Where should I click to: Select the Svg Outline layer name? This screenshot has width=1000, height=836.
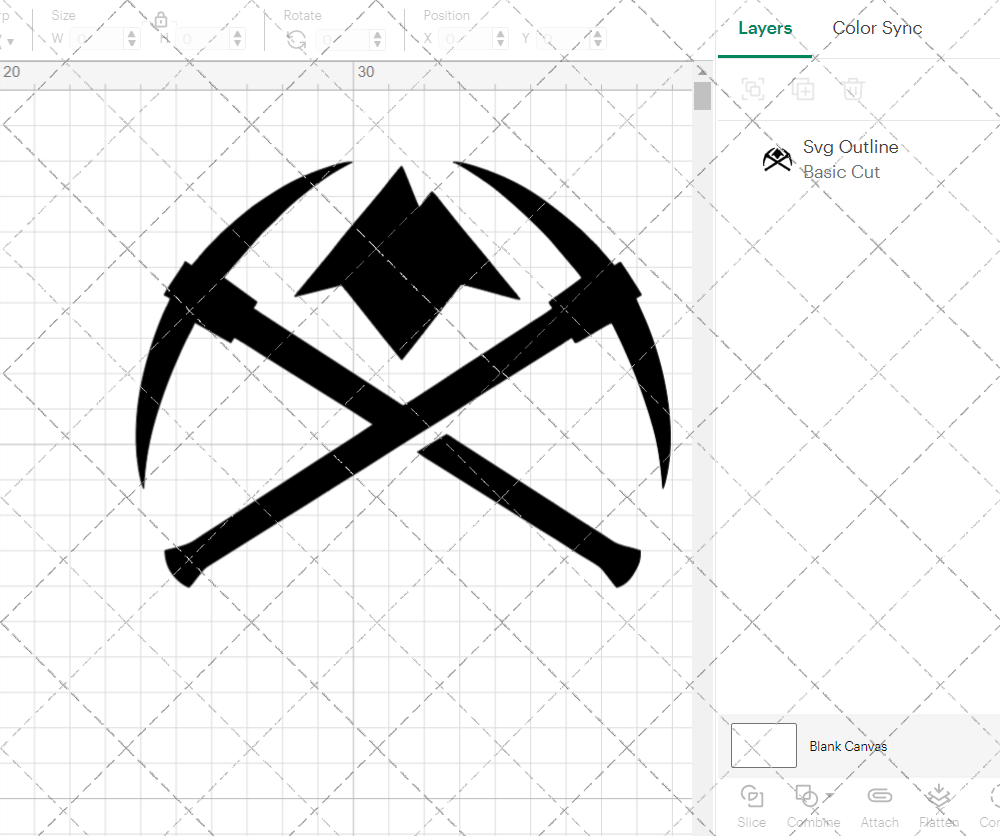point(850,147)
